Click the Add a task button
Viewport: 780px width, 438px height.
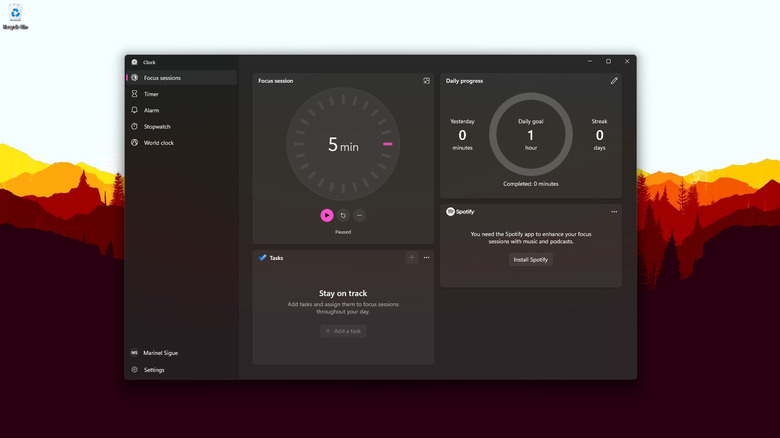pos(343,331)
